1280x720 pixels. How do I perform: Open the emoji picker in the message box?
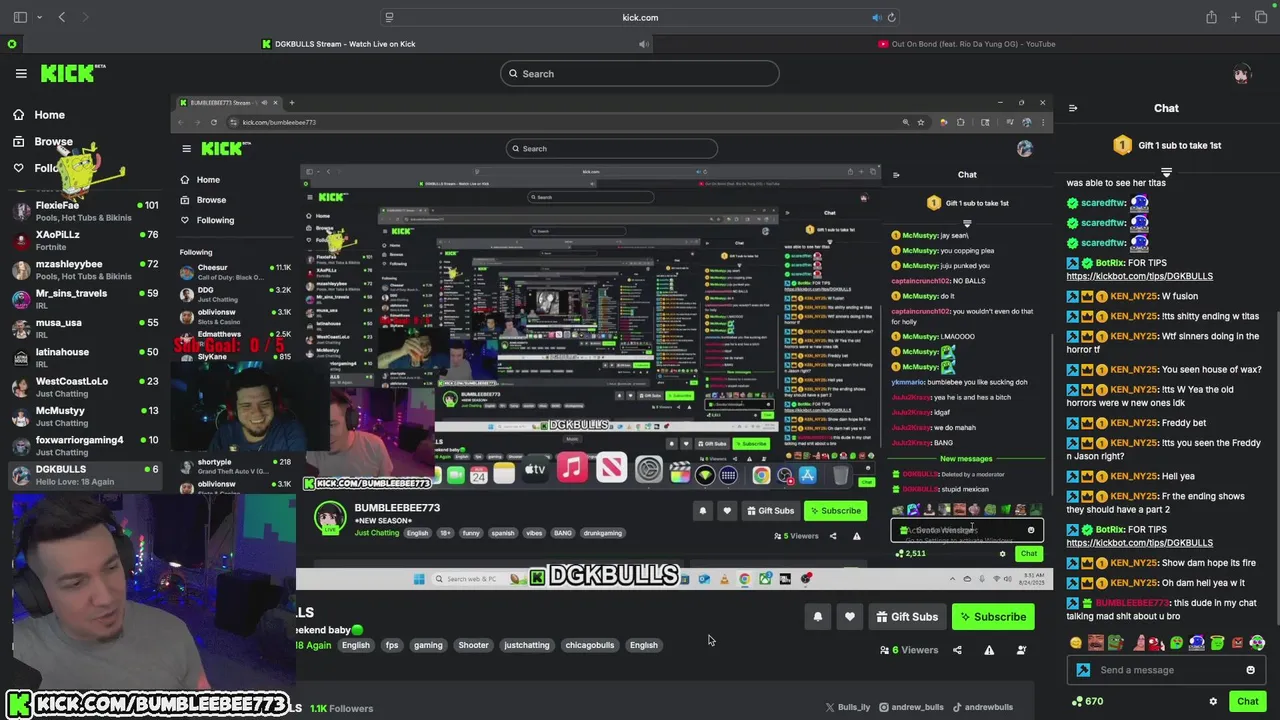click(x=1250, y=670)
